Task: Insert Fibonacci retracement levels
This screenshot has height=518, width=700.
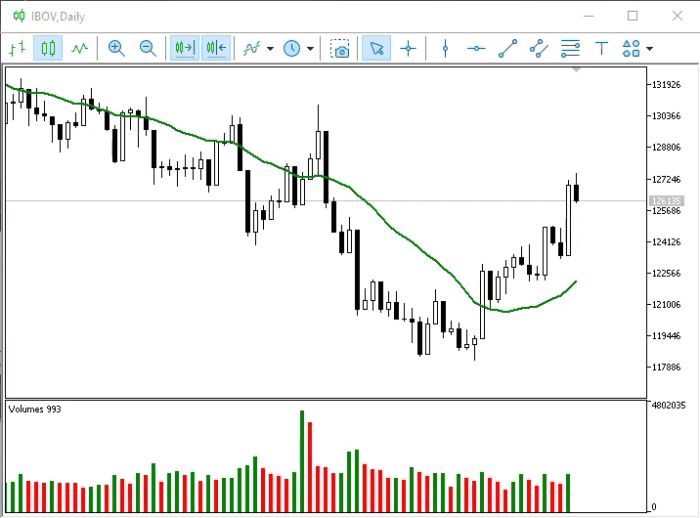Action: click(x=570, y=48)
